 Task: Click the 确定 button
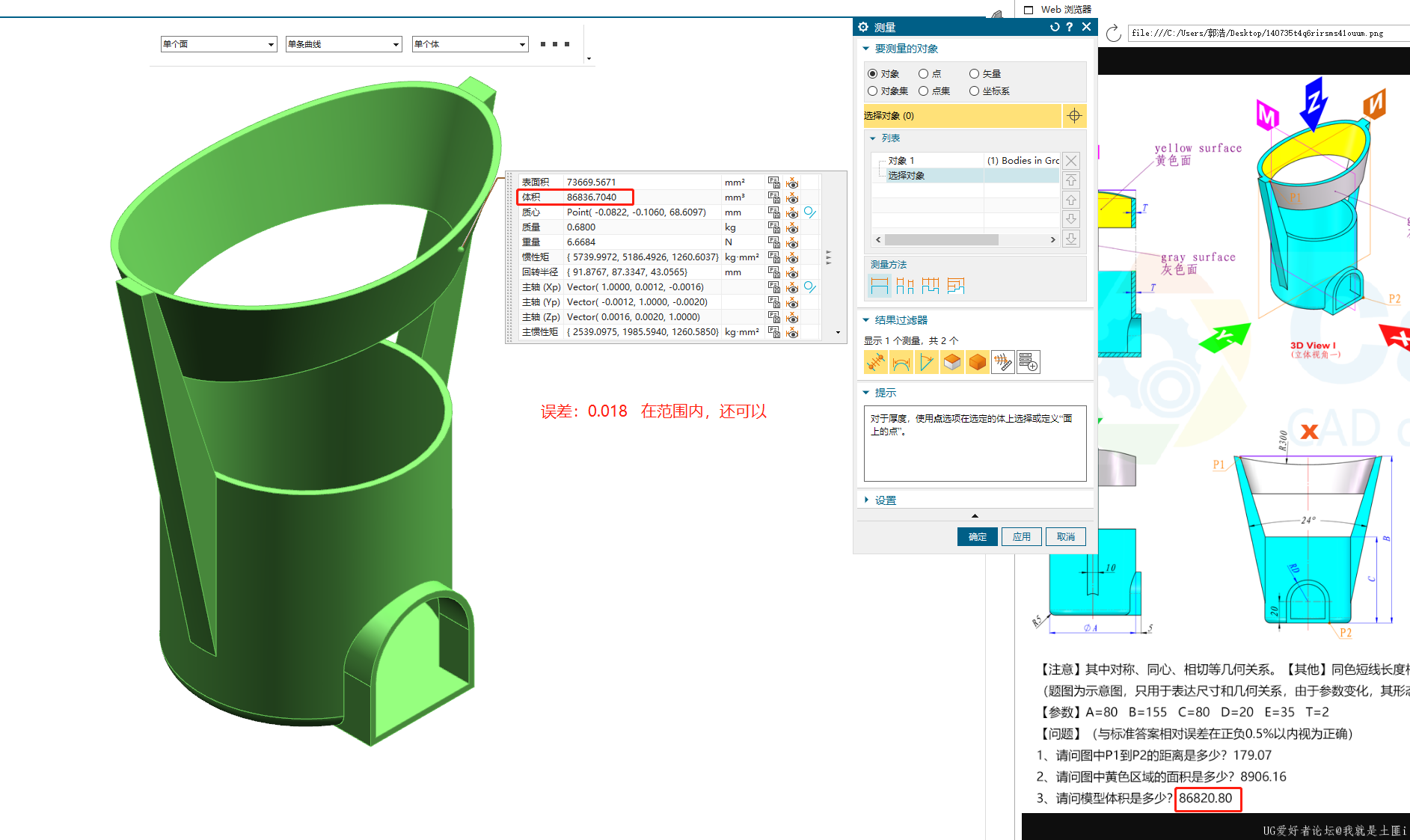pos(978,537)
